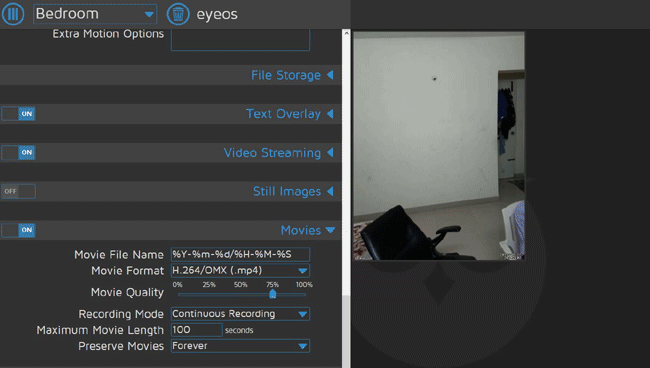The height and width of the screenshot is (368, 650).
Task: Toggle the Video Streaming ON switch
Action: click(x=18, y=153)
